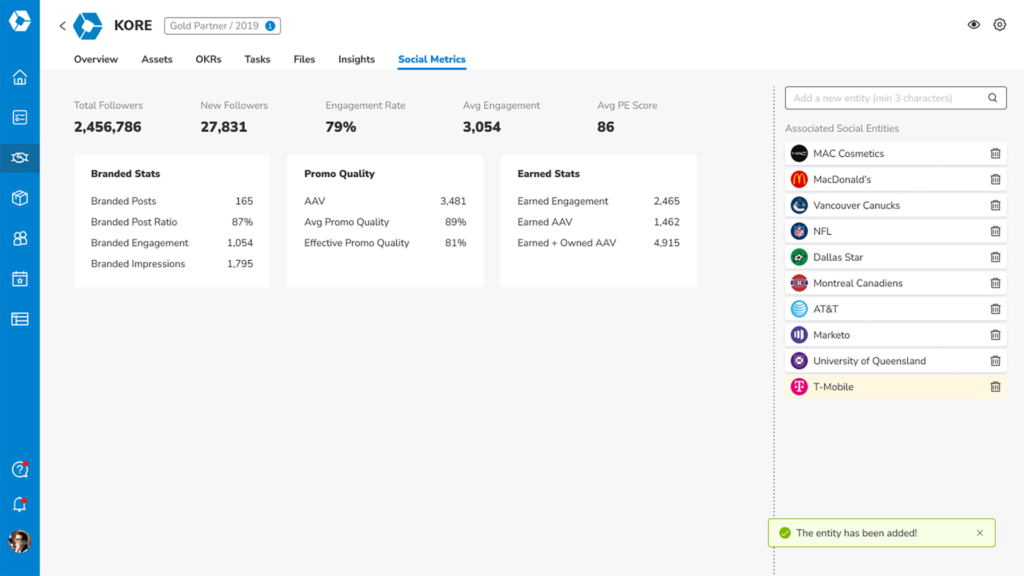1024x576 pixels.
Task: Delete the T-Mobile entity with trash icon
Action: tap(995, 387)
